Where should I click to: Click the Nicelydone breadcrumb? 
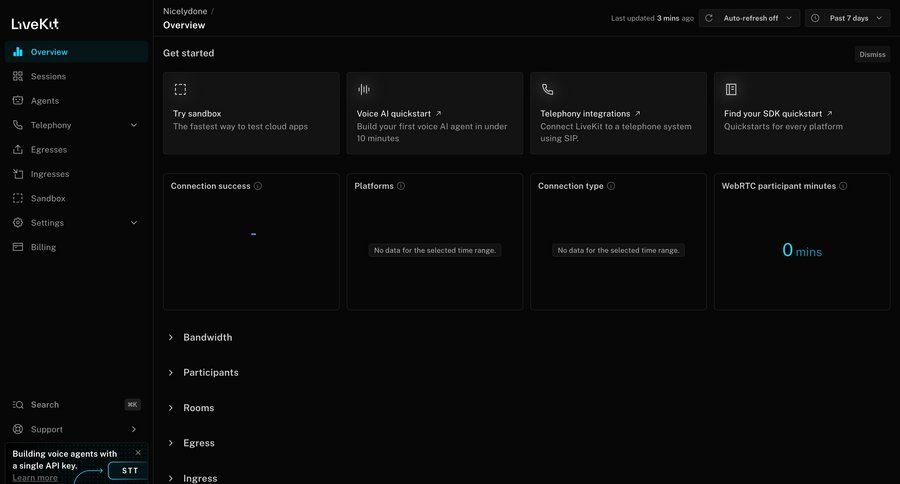pyautogui.click(x=185, y=11)
